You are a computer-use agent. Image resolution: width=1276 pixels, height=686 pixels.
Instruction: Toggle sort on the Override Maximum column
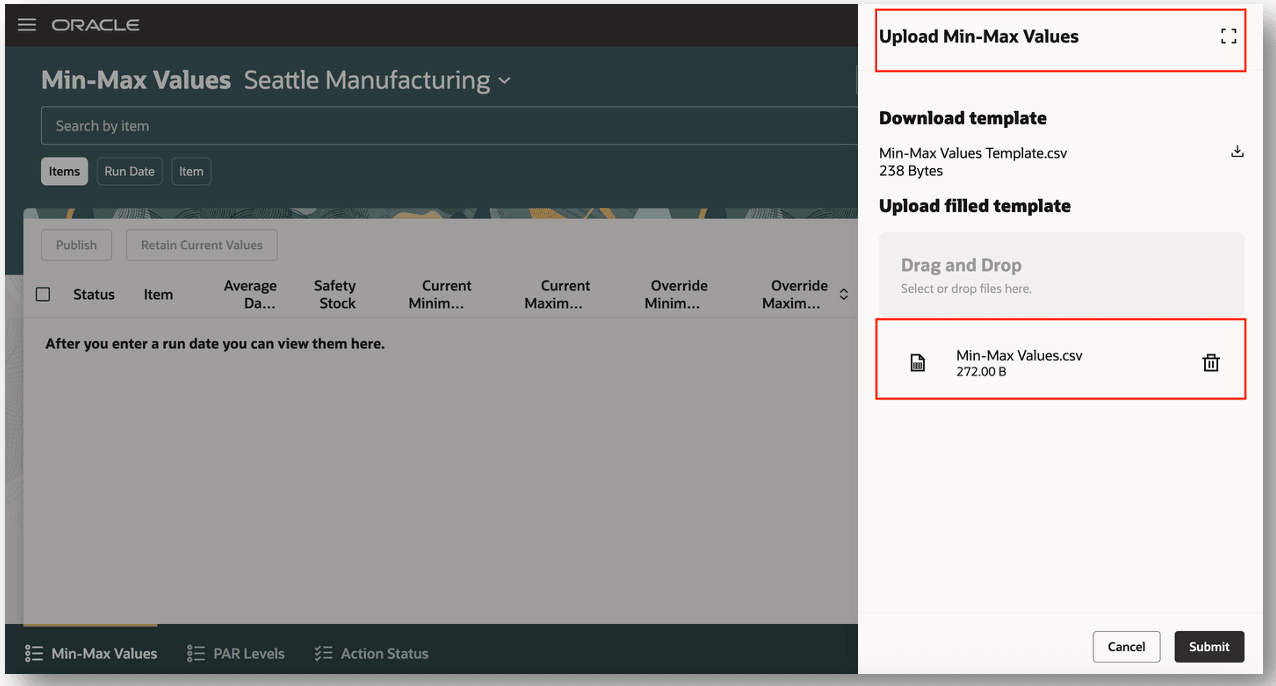843,293
